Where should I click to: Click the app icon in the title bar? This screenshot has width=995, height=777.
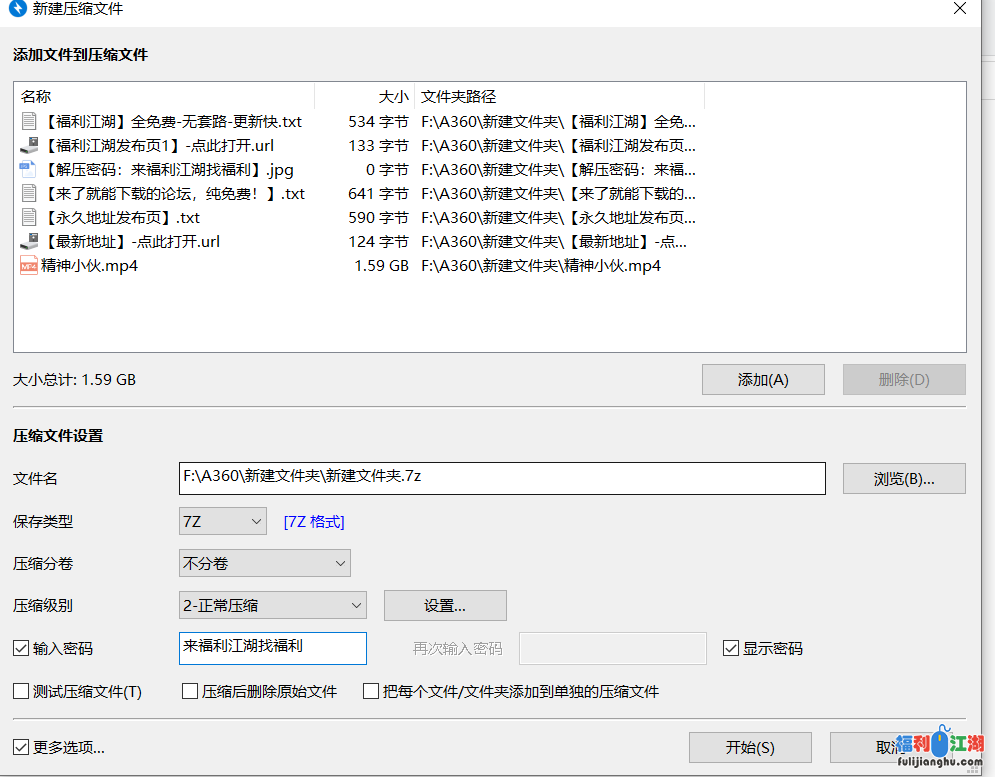point(17,9)
